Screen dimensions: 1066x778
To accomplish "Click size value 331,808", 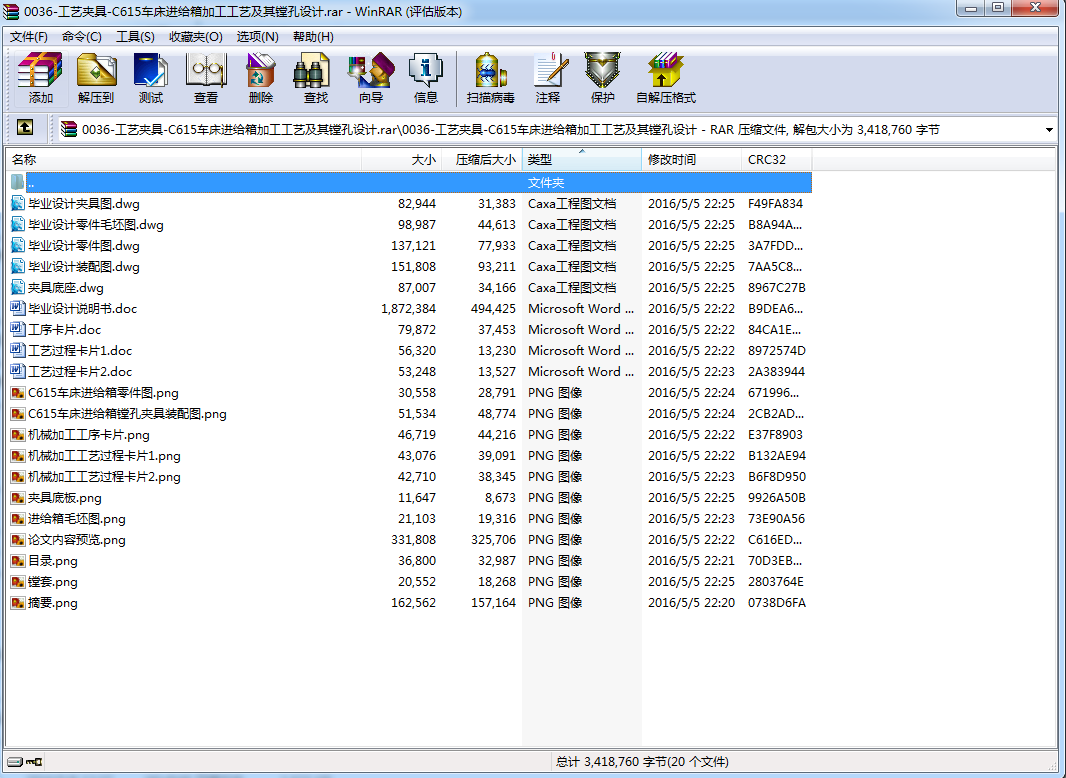I will [x=413, y=539].
